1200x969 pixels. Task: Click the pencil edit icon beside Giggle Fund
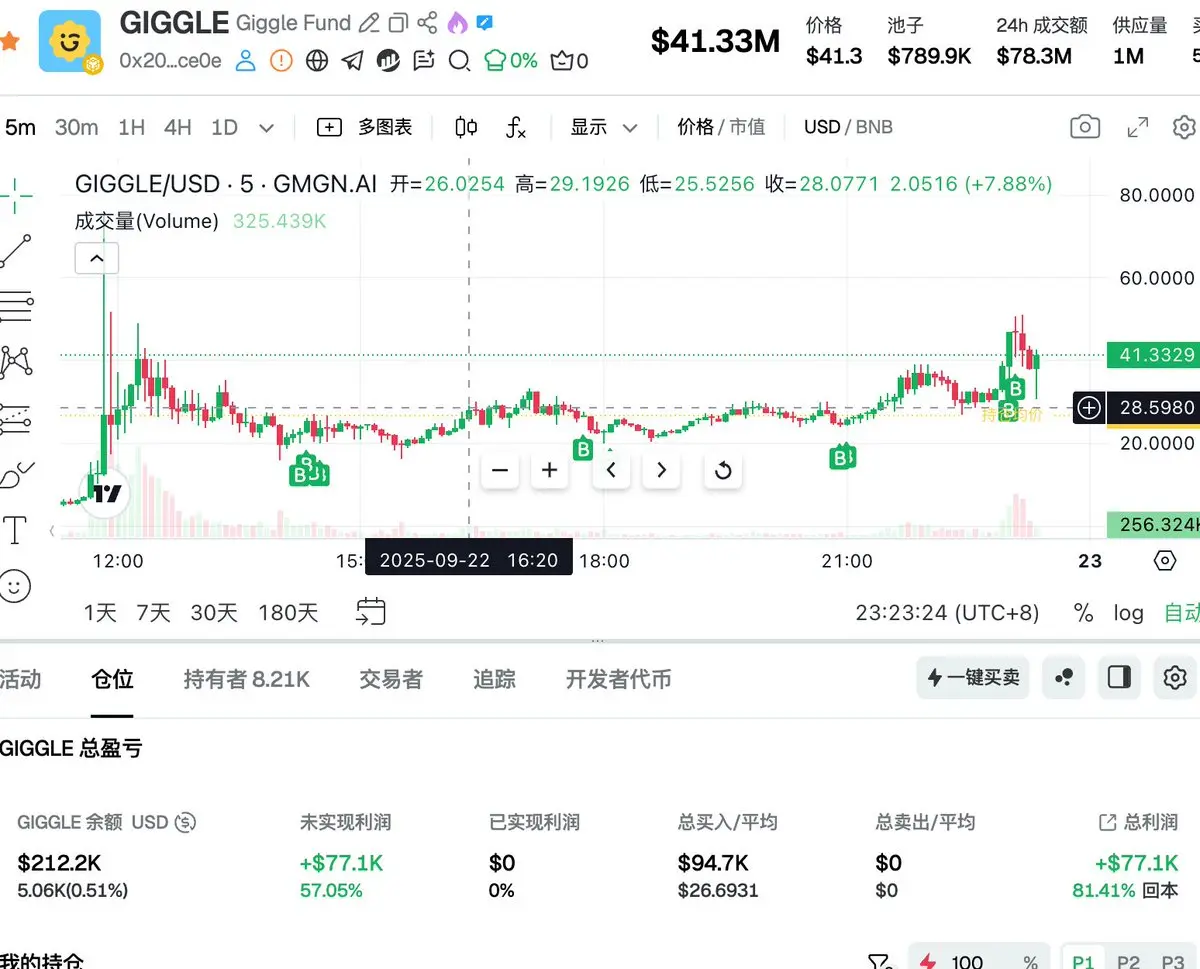coord(369,22)
